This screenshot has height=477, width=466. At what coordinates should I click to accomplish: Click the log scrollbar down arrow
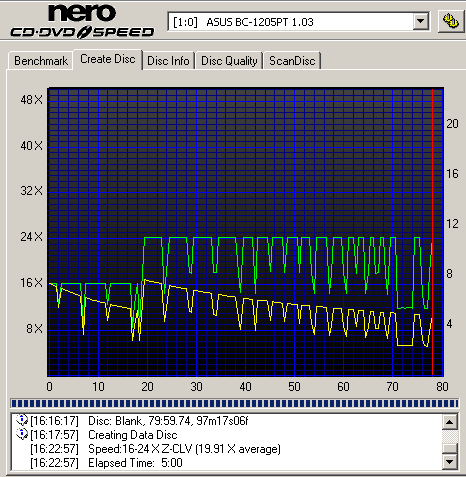[449, 462]
